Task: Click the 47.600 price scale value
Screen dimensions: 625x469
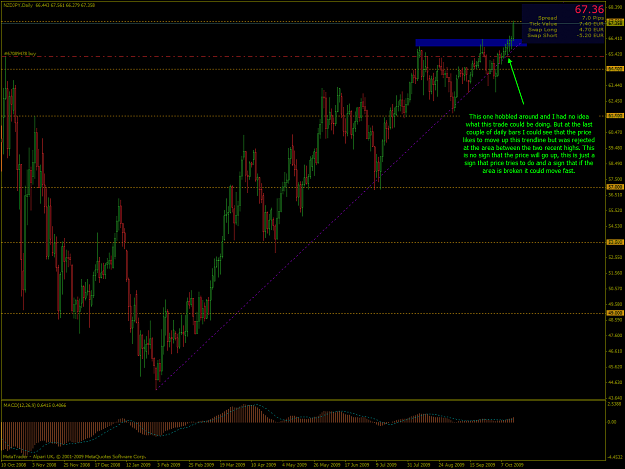Action: [x=615, y=336]
